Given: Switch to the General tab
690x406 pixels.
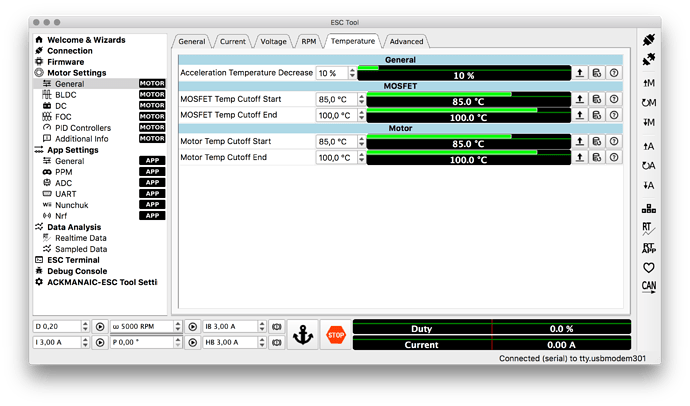Looking at the screenshot, I should [x=191, y=42].
